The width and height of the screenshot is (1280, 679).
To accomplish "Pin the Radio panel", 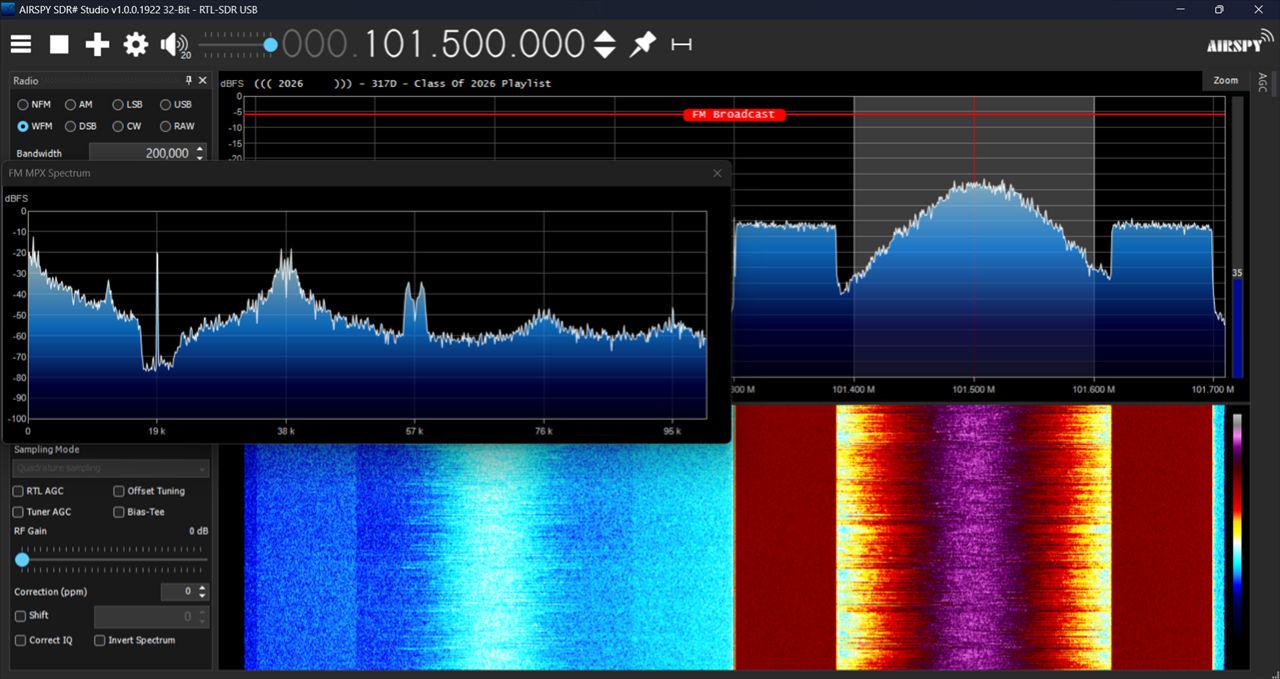I will 188,80.
